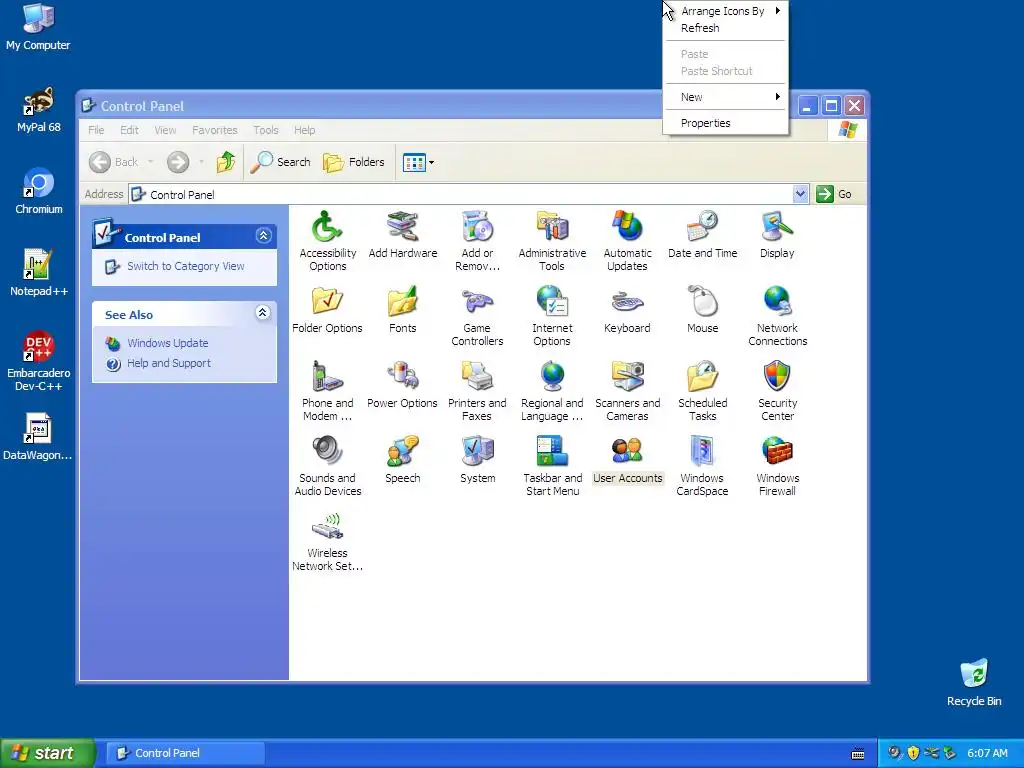
Task: Select Automatic Updates icon
Action: 627,240
